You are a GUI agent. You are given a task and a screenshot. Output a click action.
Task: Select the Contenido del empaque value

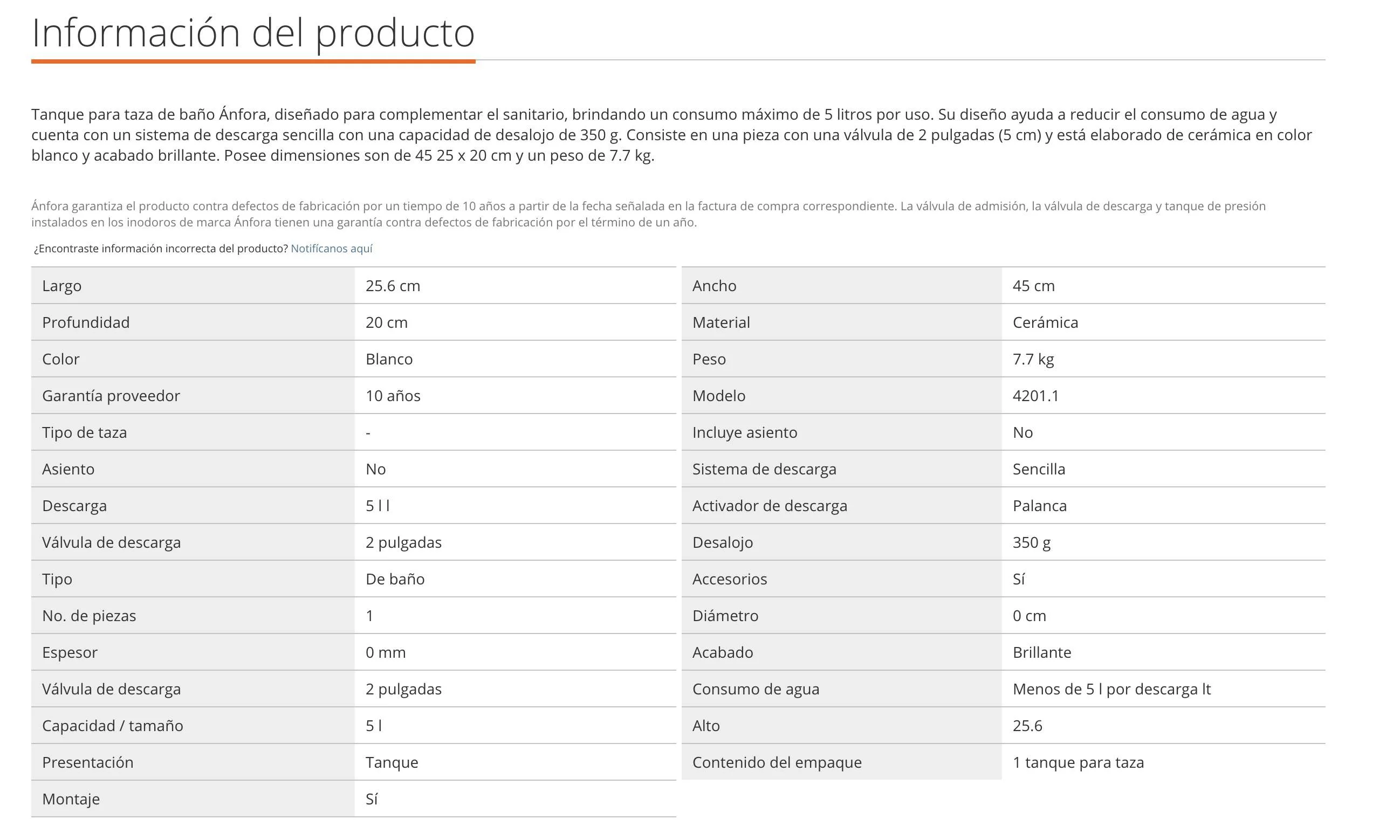coord(1078,762)
